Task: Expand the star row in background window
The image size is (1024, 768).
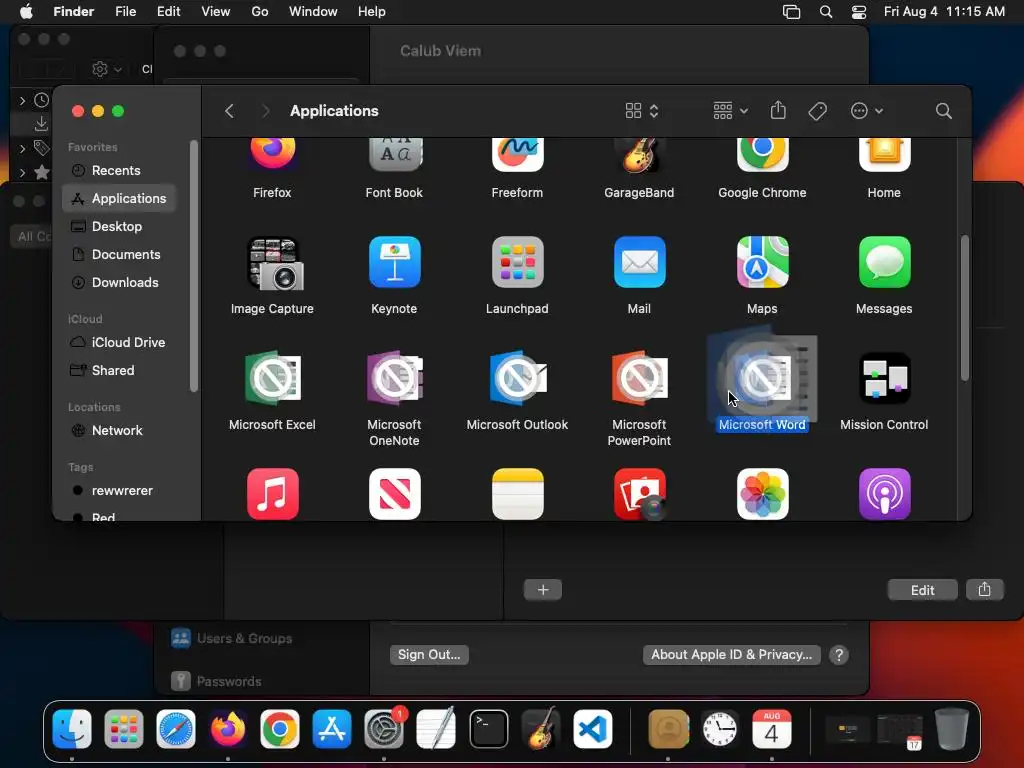Action: pyautogui.click(x=22, y=172)
